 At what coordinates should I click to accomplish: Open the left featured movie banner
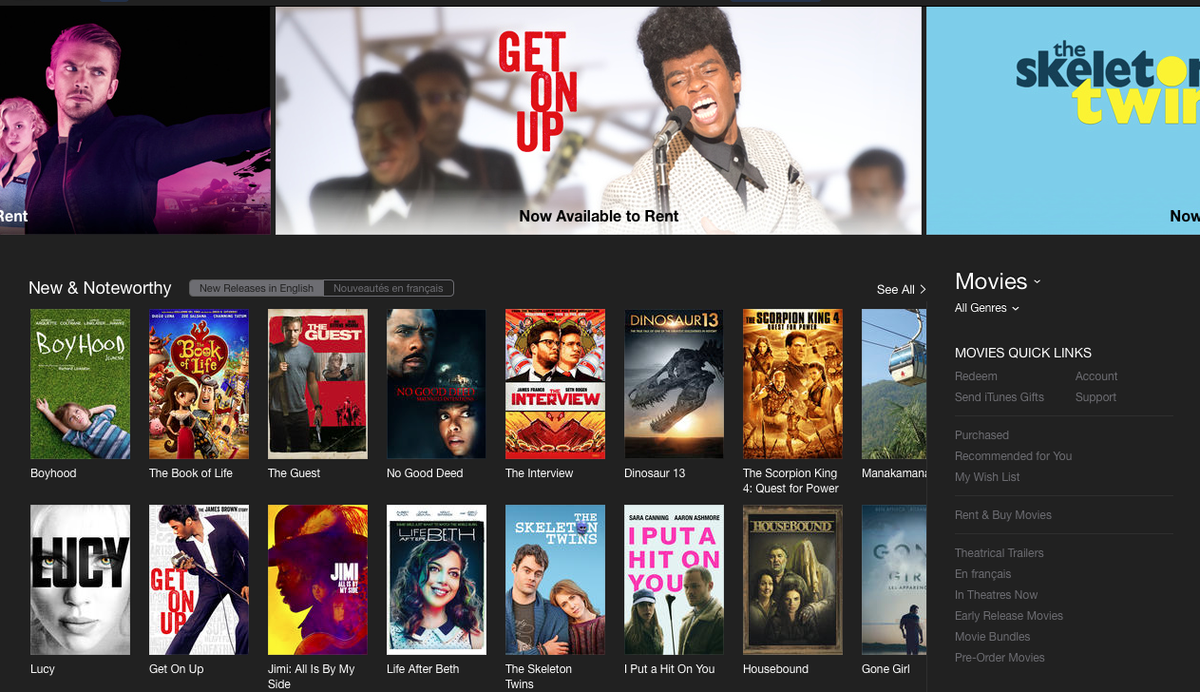tap(135, 121)
